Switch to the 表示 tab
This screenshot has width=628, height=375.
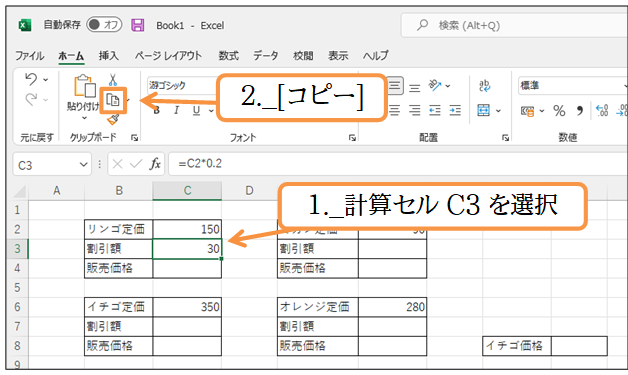pyautogui.click(x=338, y=55)
